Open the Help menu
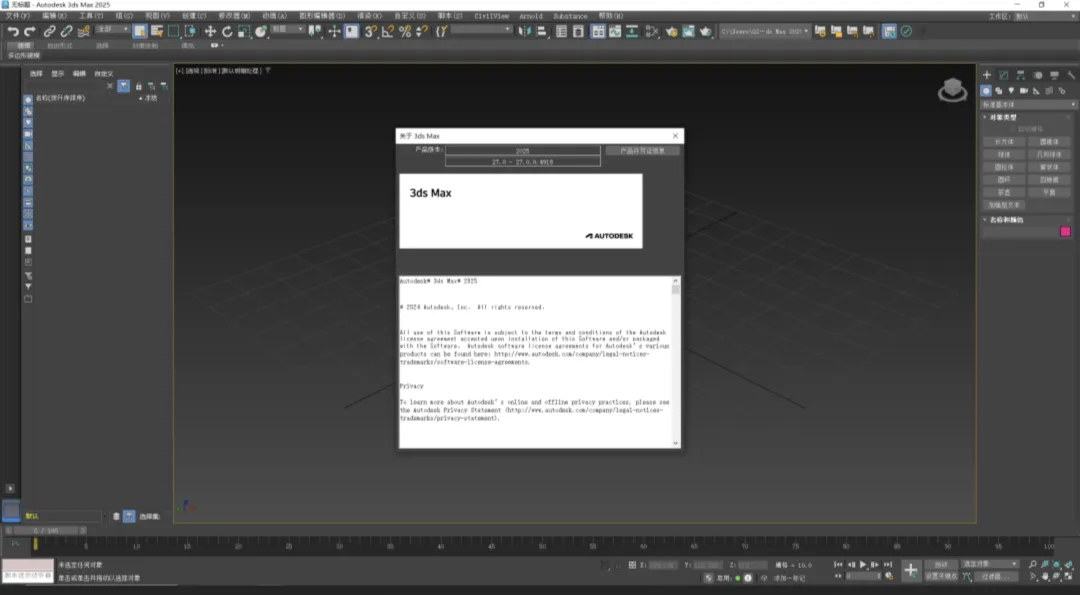The width and height of the screenshot is (1080, 595). pos(610,16)
